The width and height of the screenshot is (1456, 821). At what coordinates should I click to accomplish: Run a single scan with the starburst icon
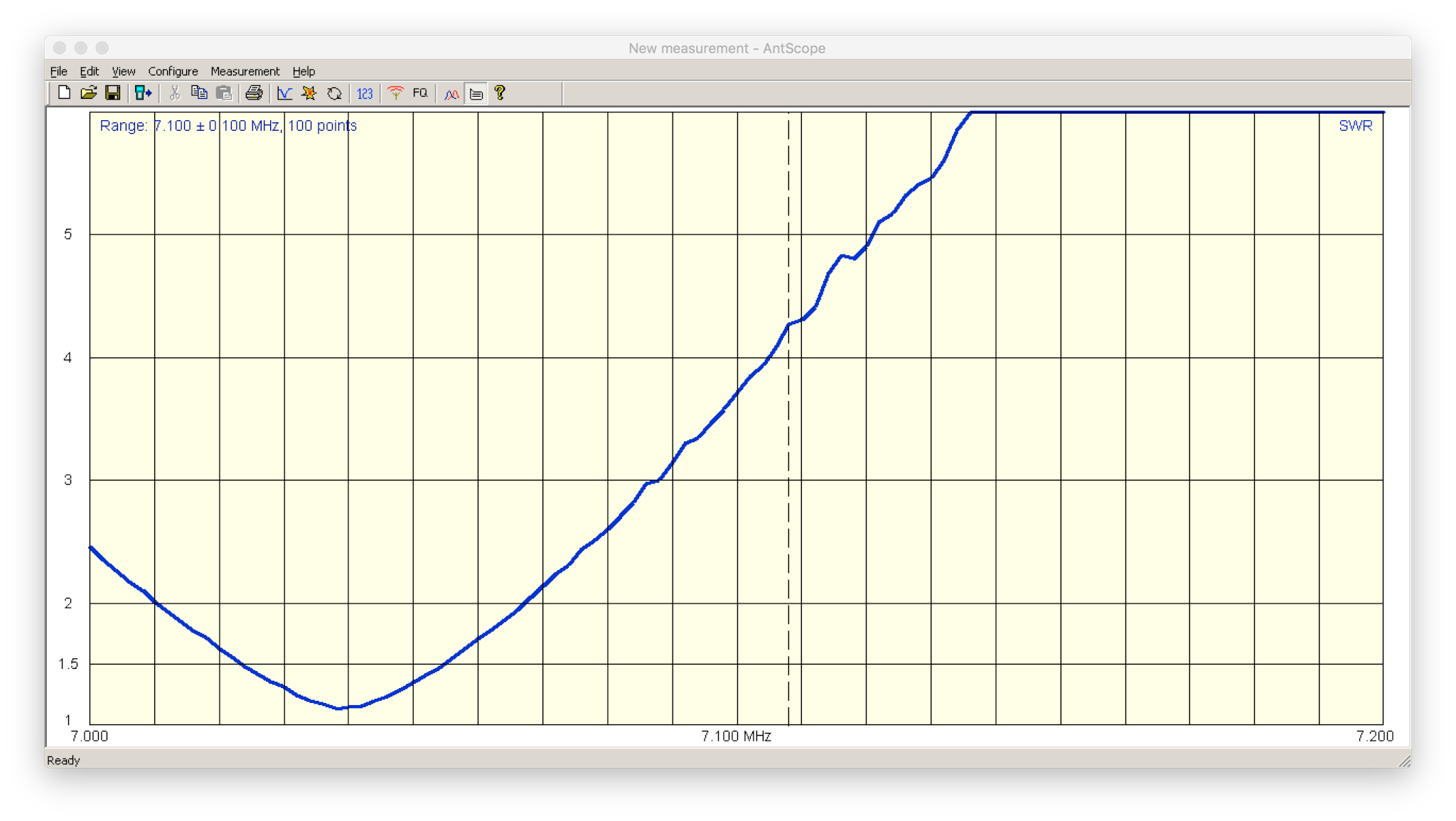(309, 93)
